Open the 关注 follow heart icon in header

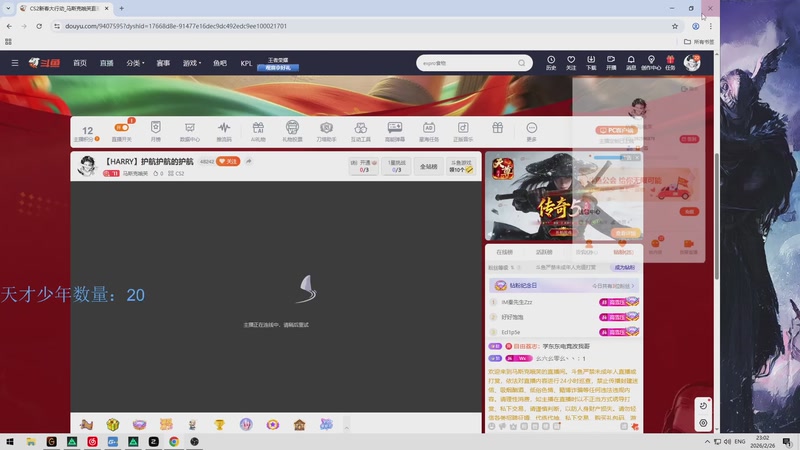click(571, 63)
